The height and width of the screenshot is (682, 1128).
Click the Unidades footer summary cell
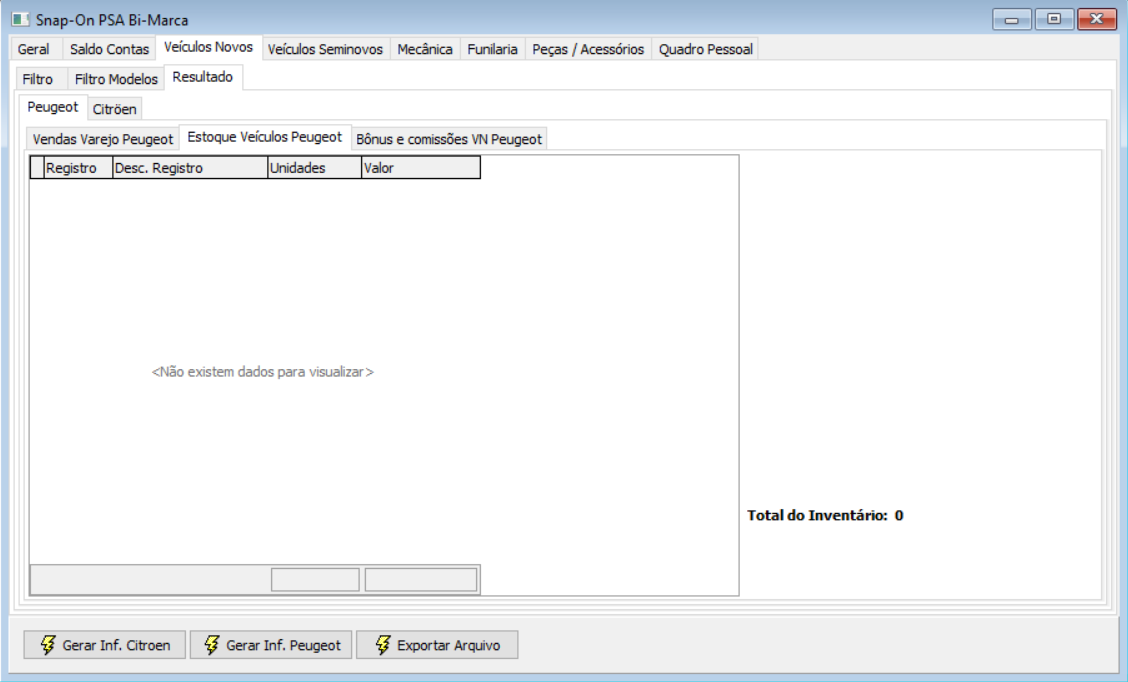coord(315,580)
